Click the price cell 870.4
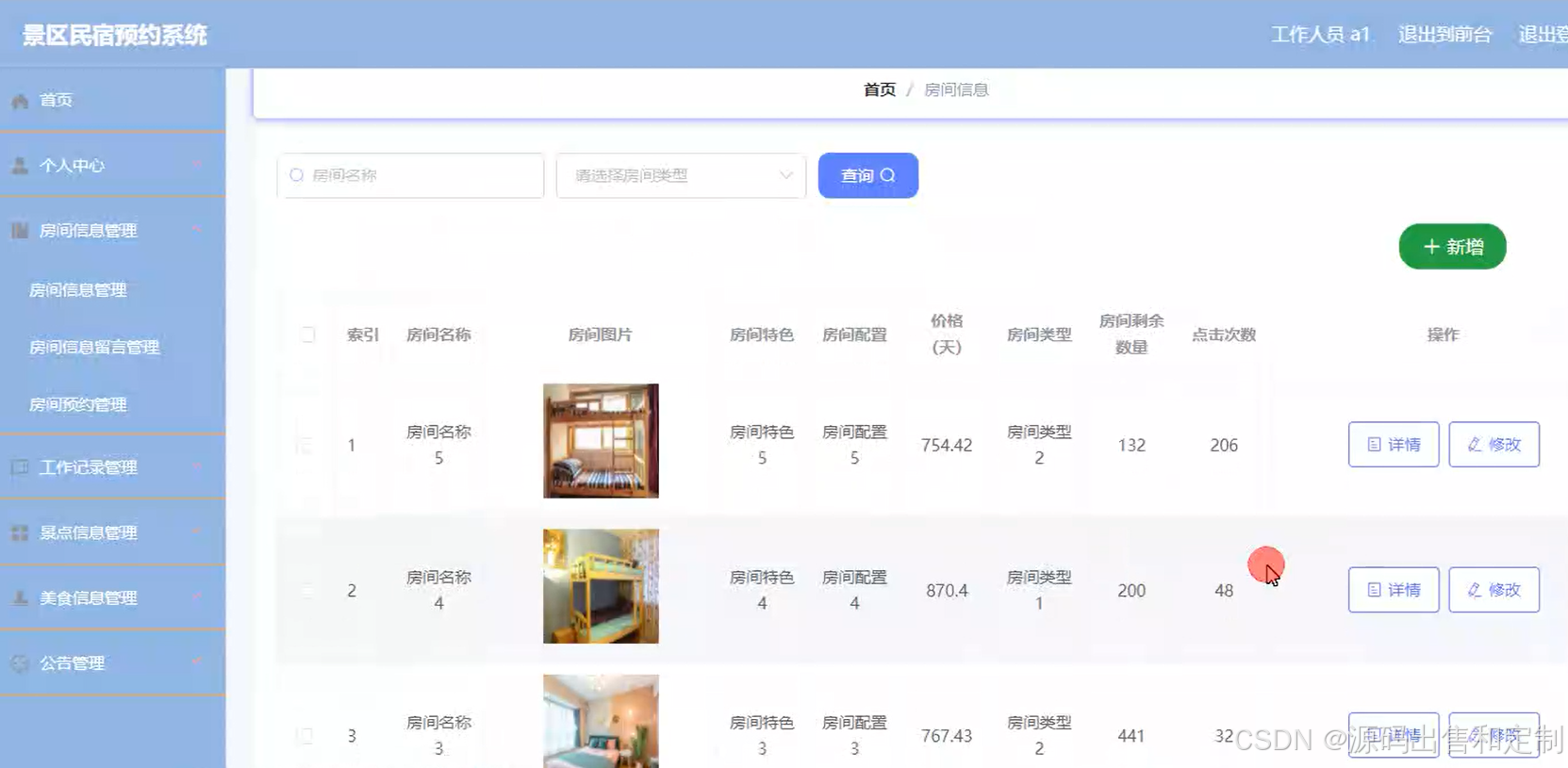The image size is (1568, 768). [x=947, y=591]
